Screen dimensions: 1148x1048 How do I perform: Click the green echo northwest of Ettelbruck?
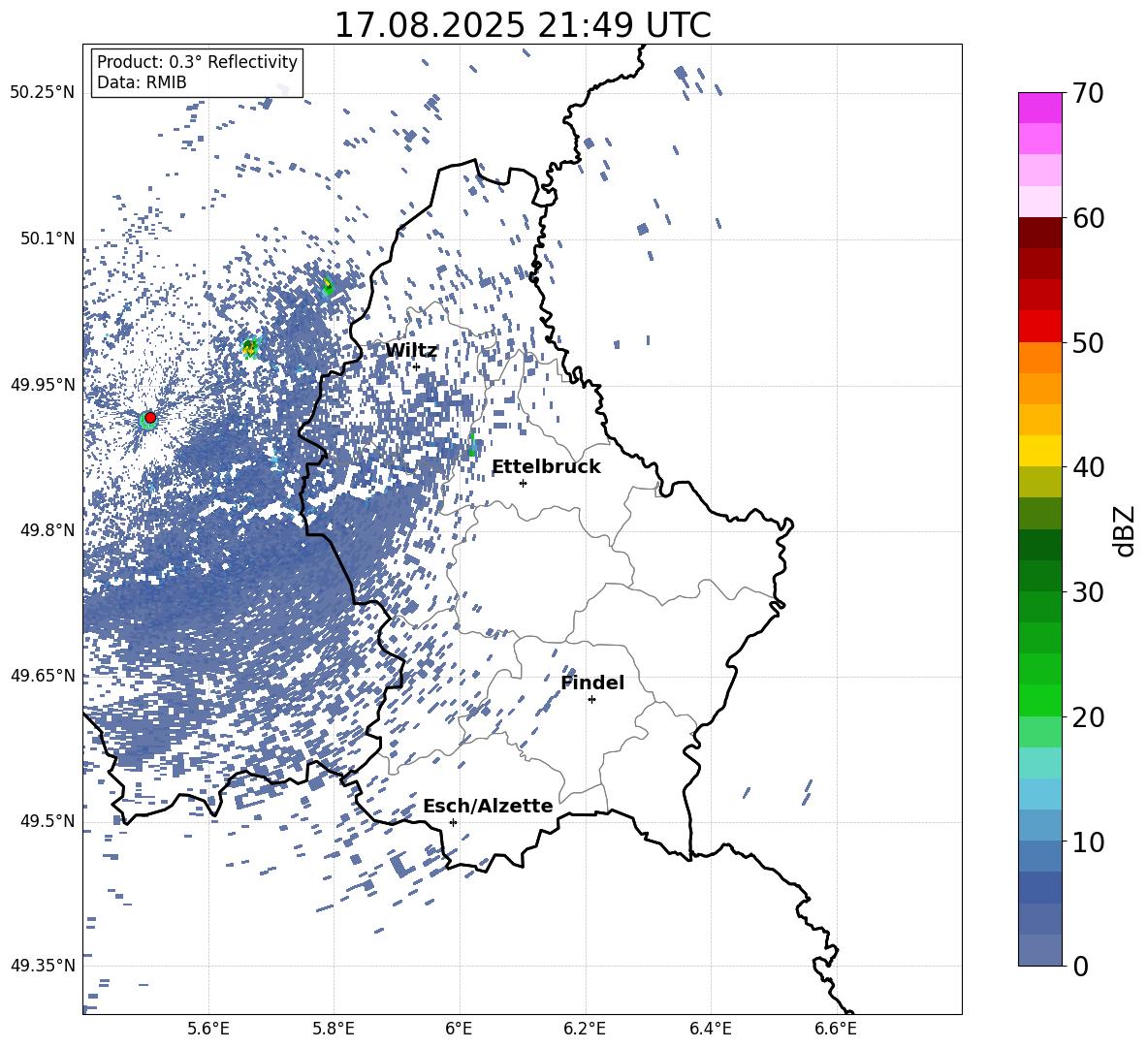(x=472, y=445)
